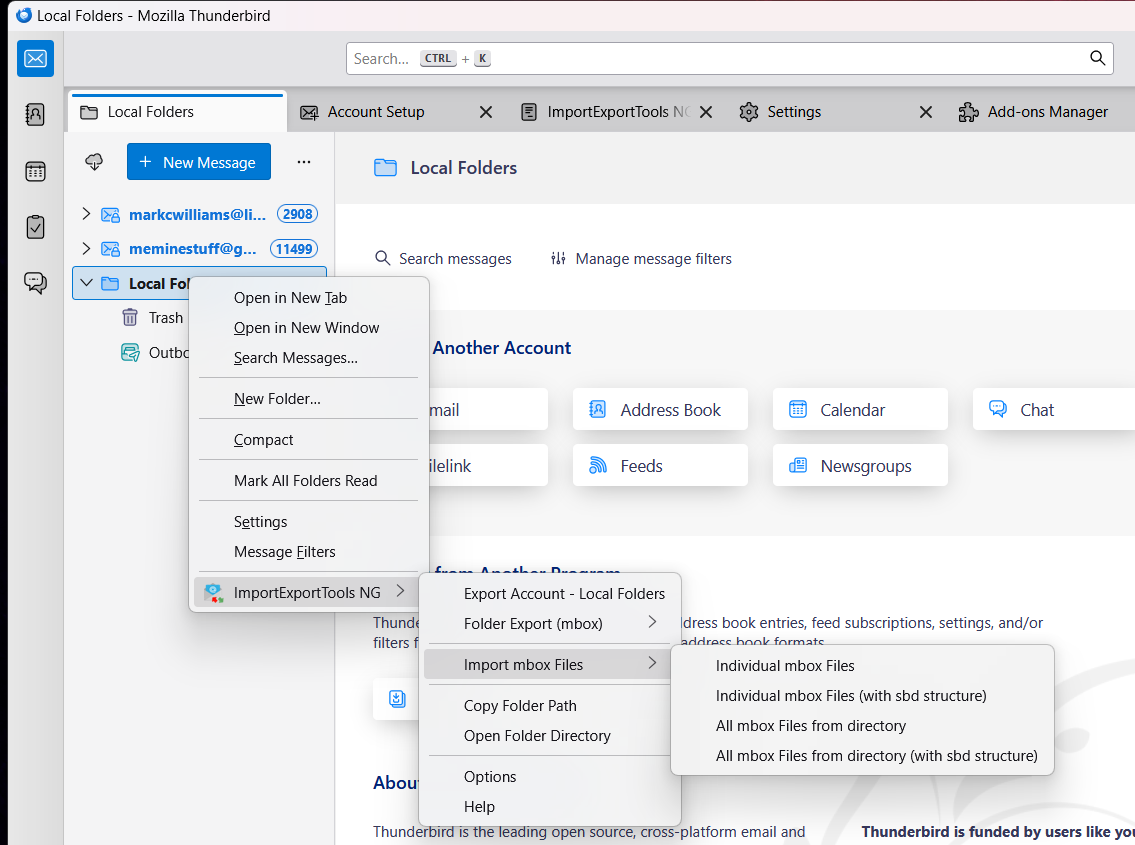Expand the Folder Export (mbox) submenu arrow

click(x=652, y=622)
